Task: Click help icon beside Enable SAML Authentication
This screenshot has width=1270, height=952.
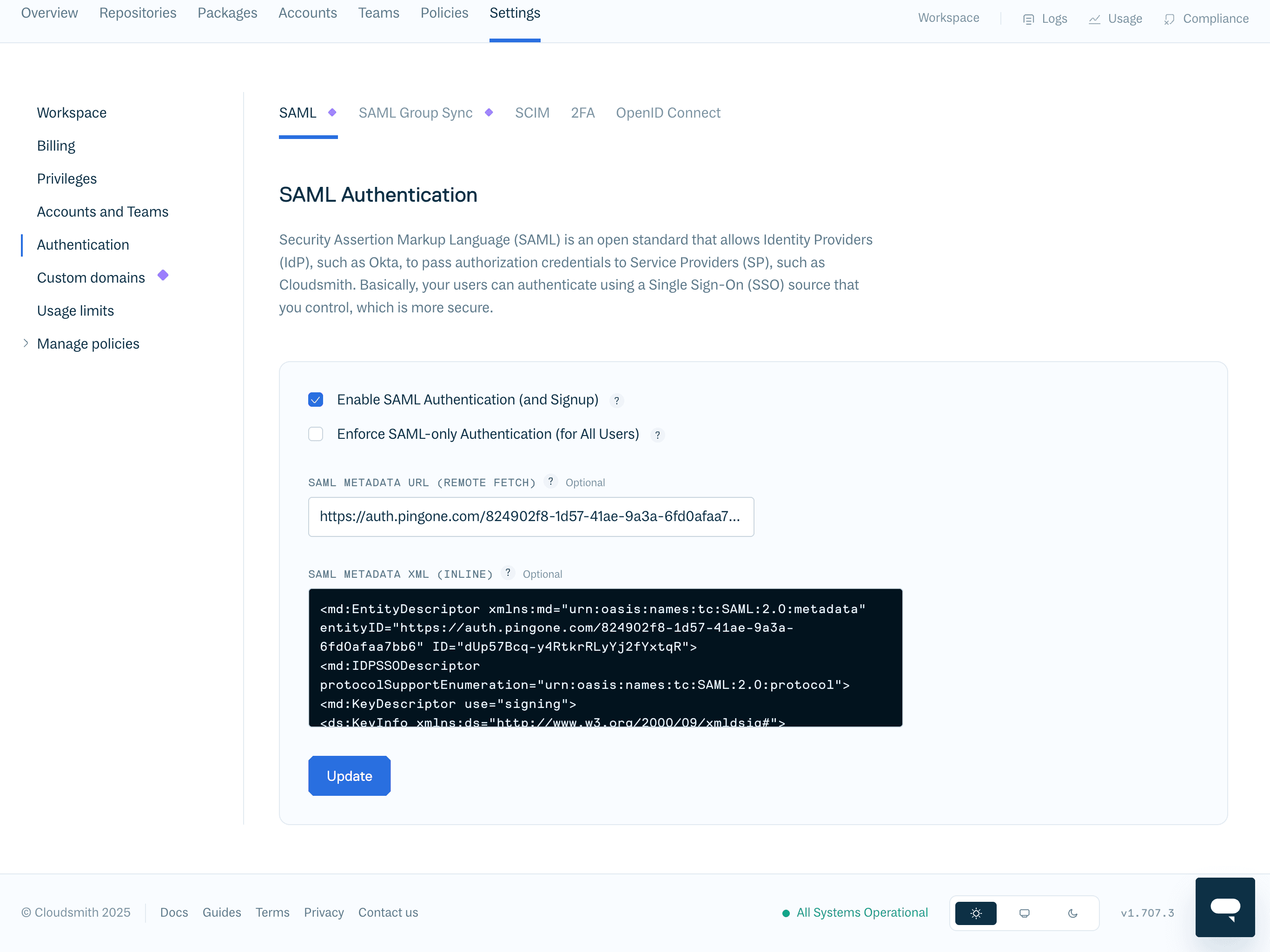Action: [x=616, y=401]
